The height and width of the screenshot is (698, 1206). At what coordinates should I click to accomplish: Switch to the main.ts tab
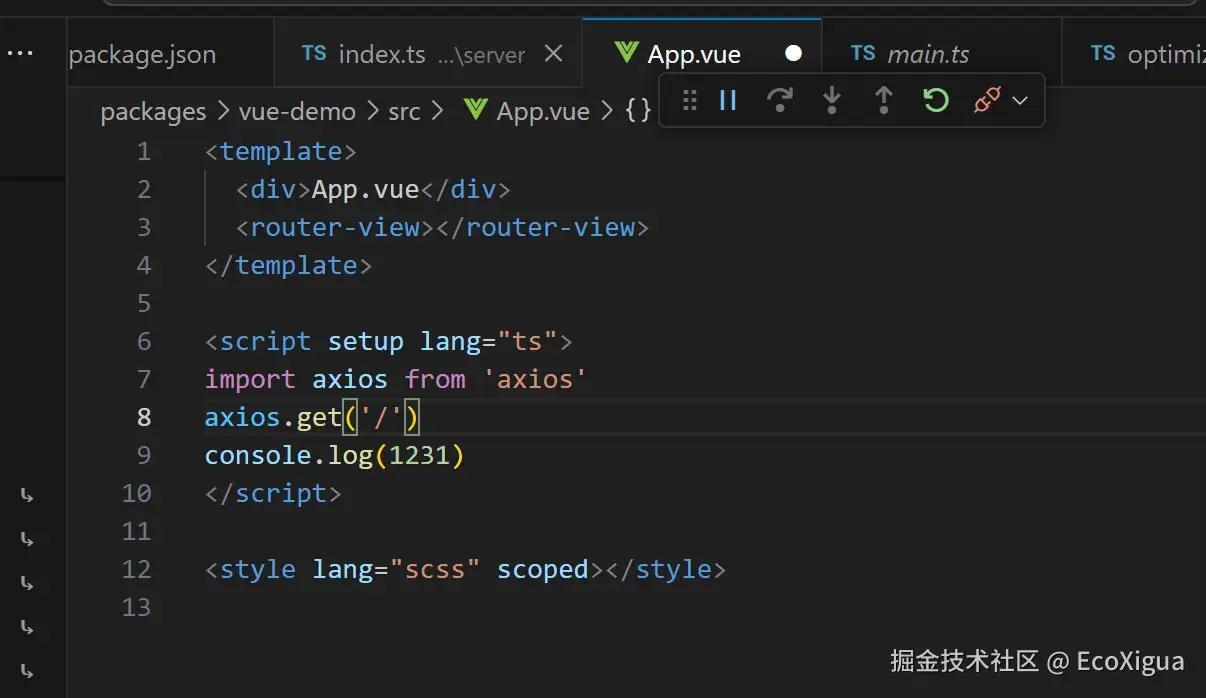coord(911,54)
